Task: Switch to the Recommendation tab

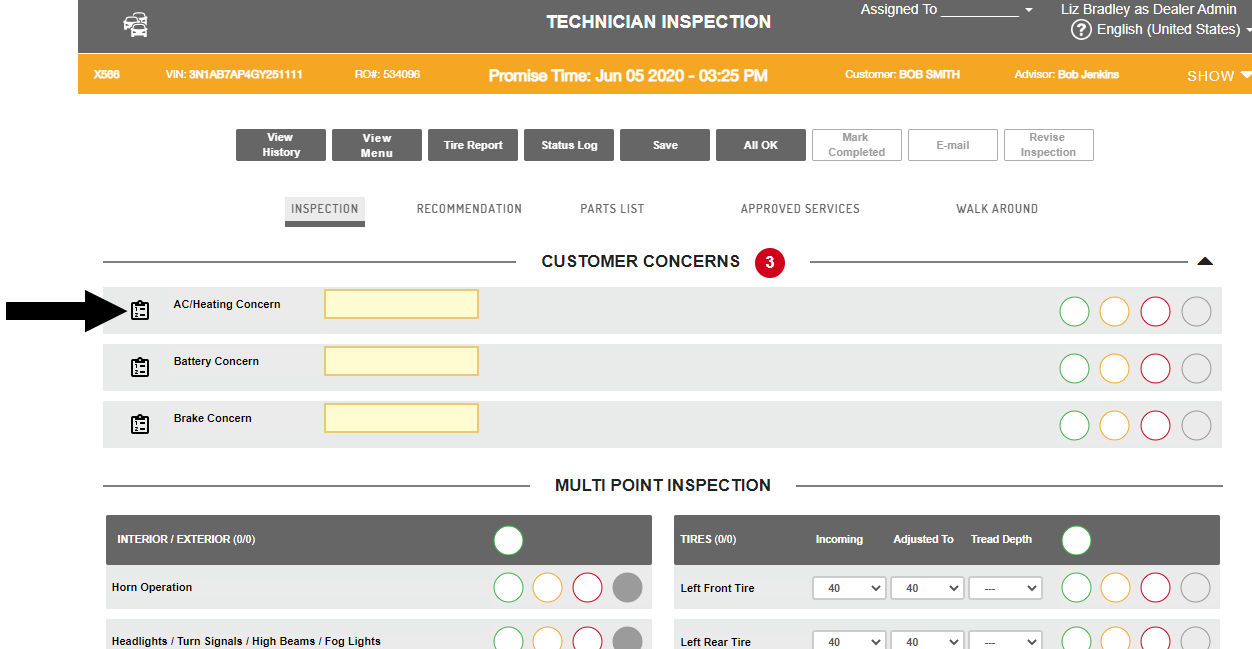Action: coord(469,209)
